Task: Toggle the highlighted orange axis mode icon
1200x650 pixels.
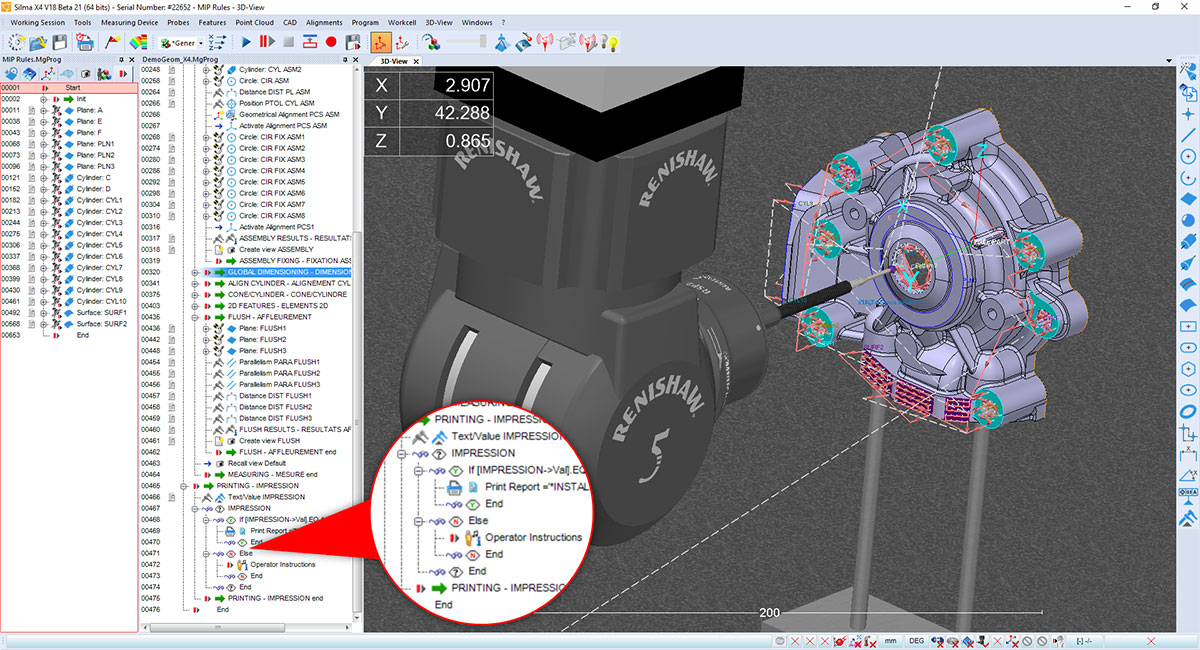Action: coord(381,42)
